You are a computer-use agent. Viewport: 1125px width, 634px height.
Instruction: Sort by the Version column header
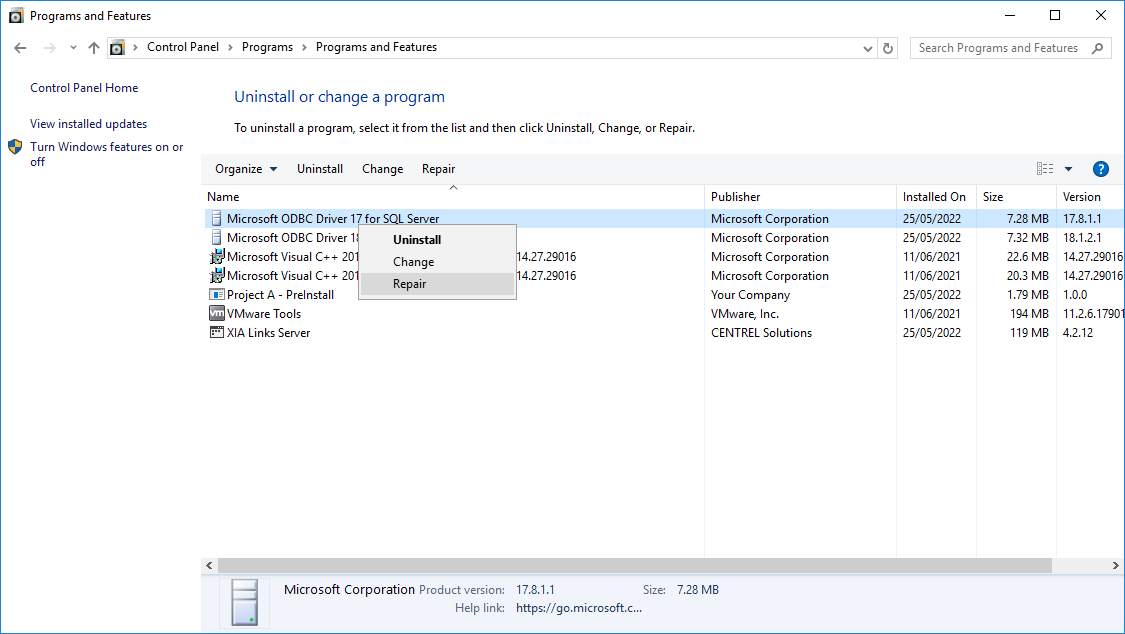1090,197
